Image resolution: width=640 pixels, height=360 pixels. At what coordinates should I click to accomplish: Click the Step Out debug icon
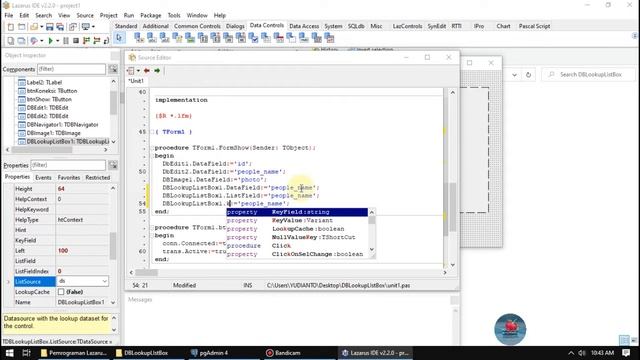coord(106,41)
